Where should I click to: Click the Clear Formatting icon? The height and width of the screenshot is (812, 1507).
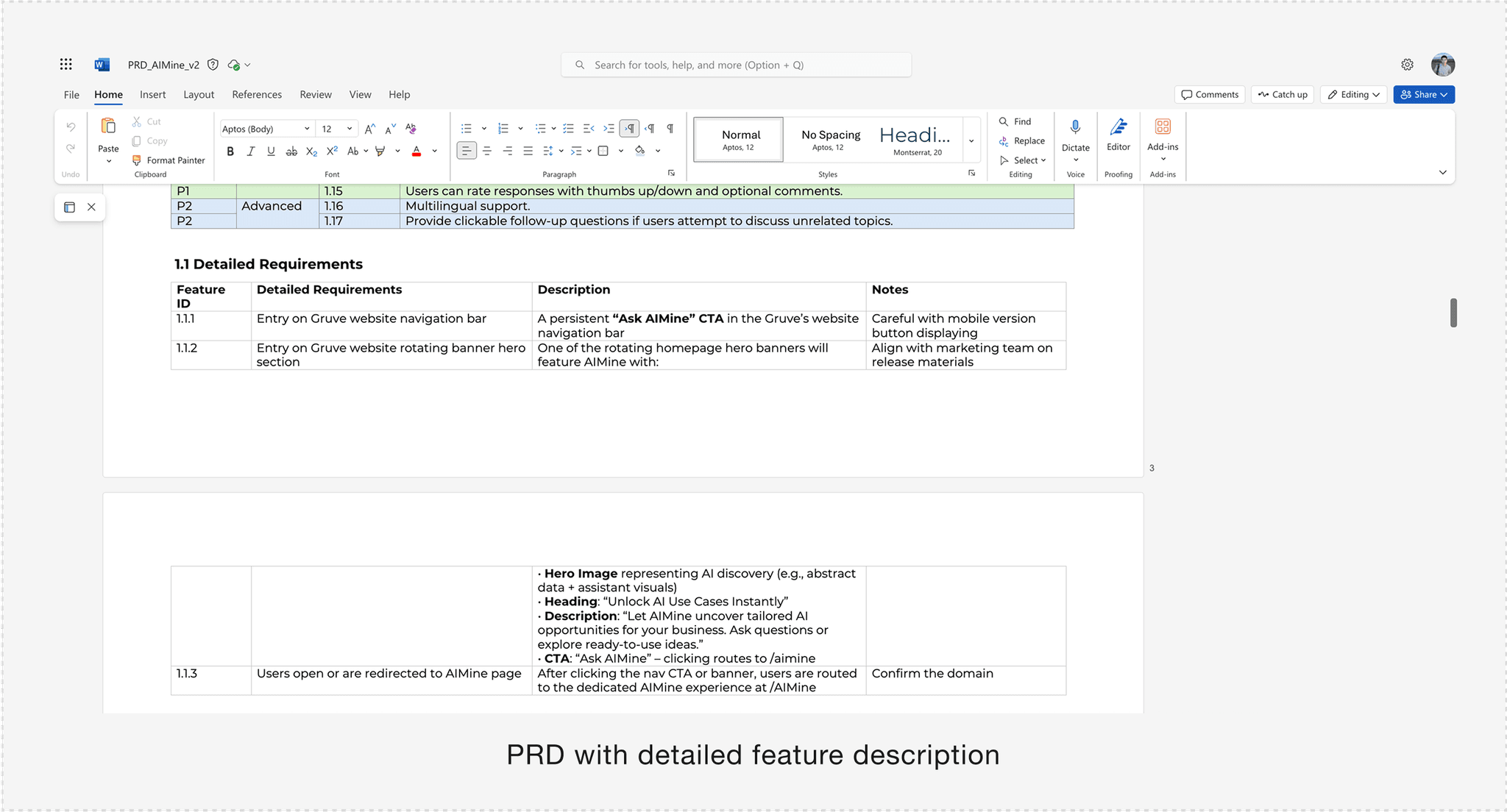coord(411,129)
